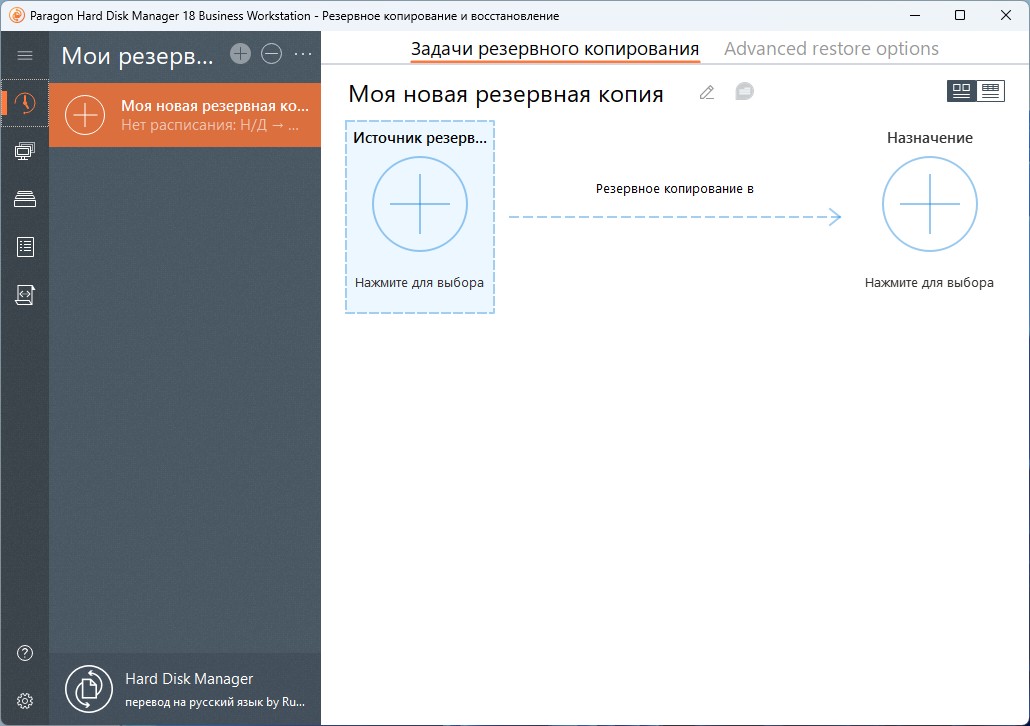1030x726 pixels.
Task: Switch to tile view mode
Action: [962, 91]
